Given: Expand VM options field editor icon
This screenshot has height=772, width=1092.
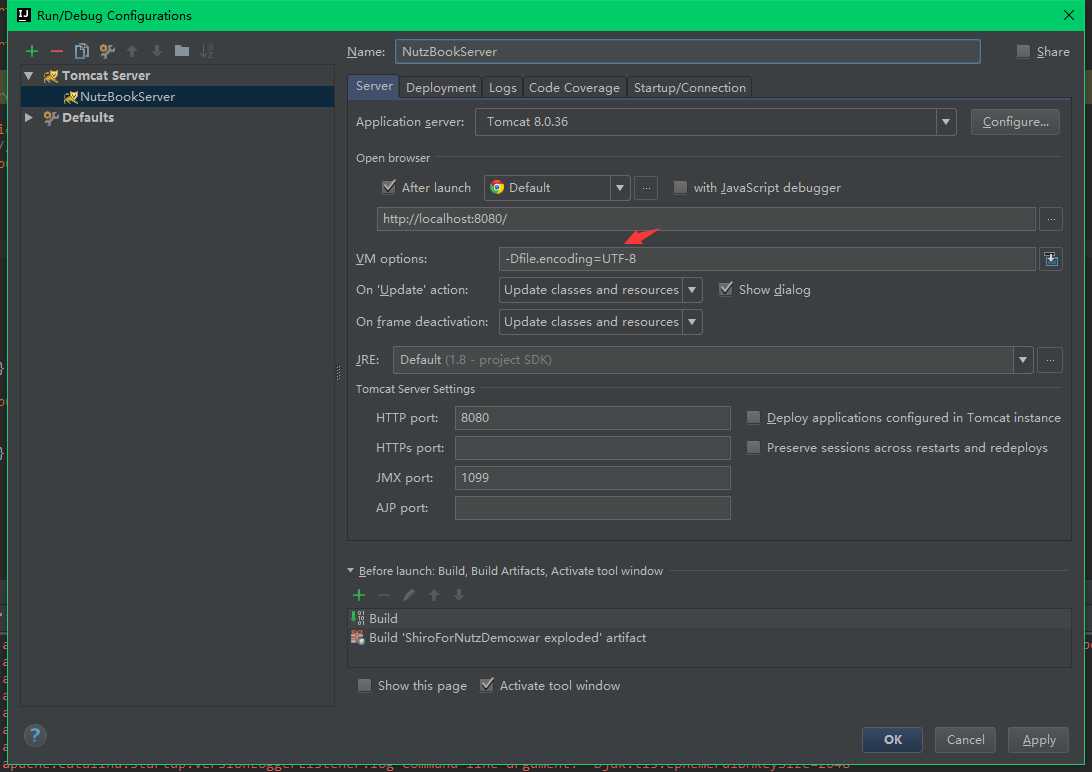Looking at the screenshot, I should pyautogui.click(x=1051, y=259).
